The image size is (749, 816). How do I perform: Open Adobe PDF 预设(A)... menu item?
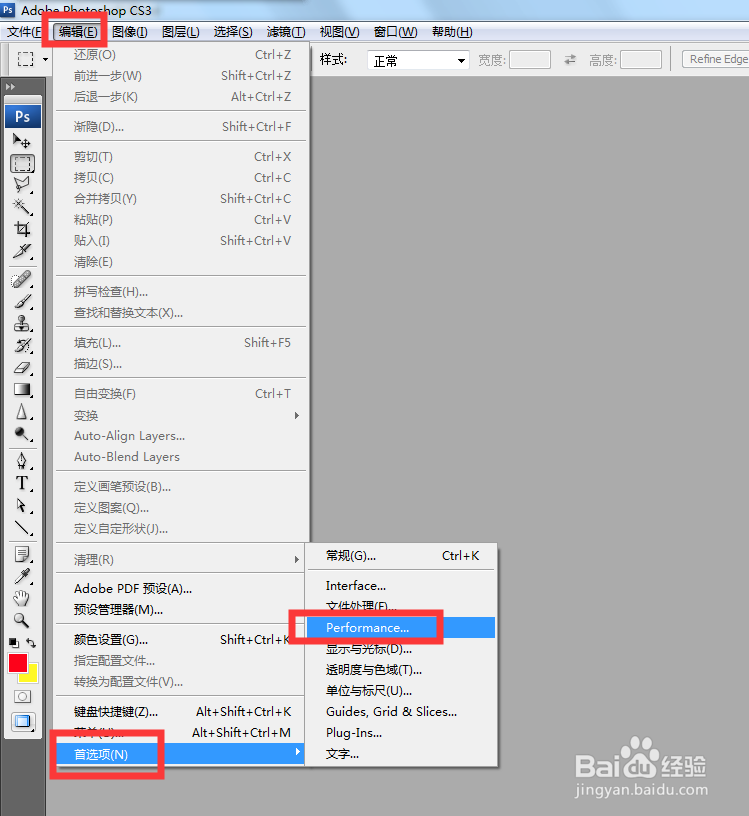tap(180, 589)
